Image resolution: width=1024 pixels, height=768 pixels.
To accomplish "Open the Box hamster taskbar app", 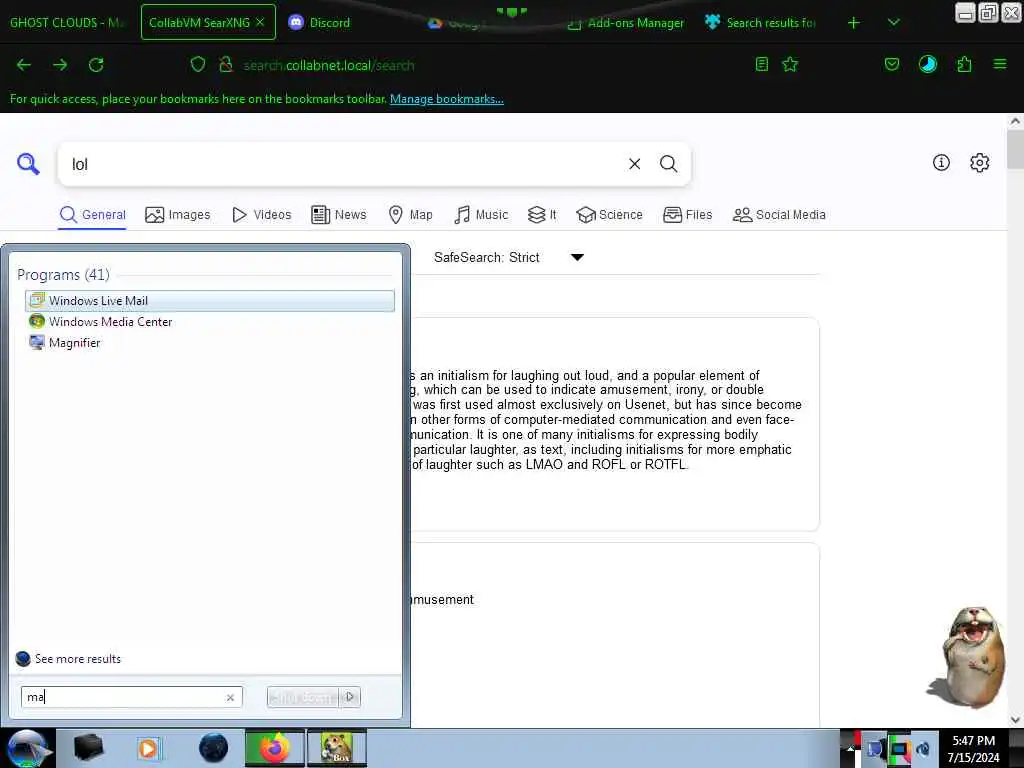I will point(337,748).
